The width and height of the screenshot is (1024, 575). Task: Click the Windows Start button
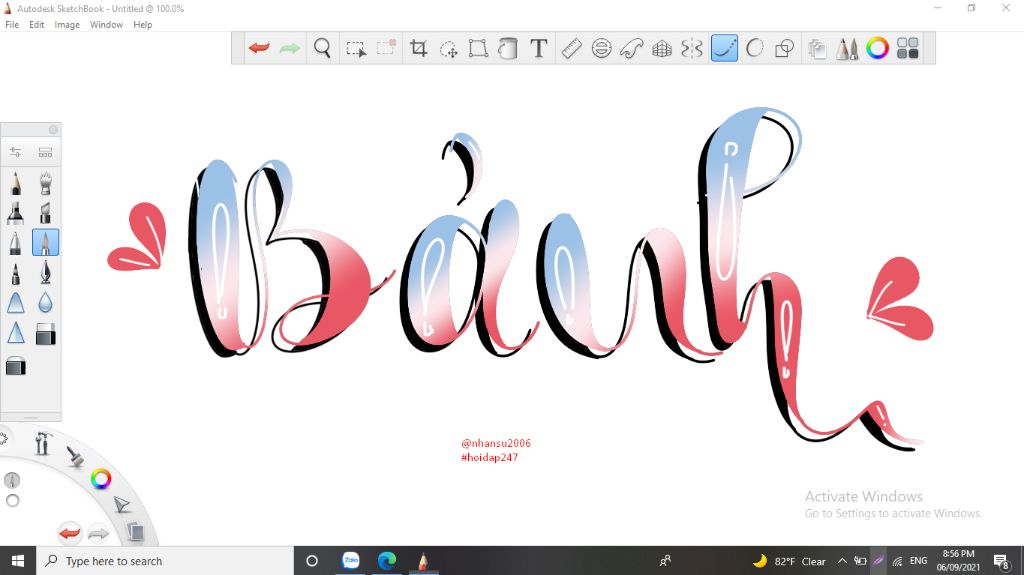click(18, 561)
